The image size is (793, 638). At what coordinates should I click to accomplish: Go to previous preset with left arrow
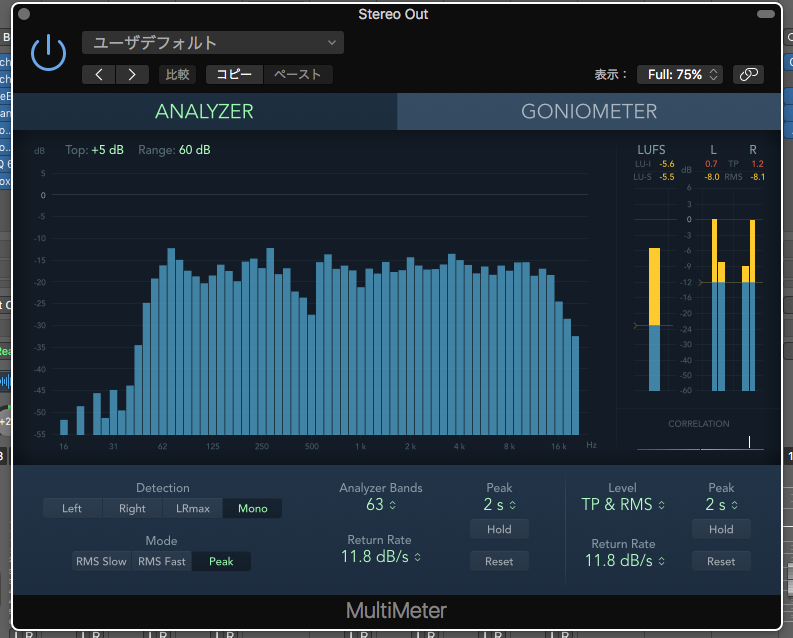click(99, 74)
